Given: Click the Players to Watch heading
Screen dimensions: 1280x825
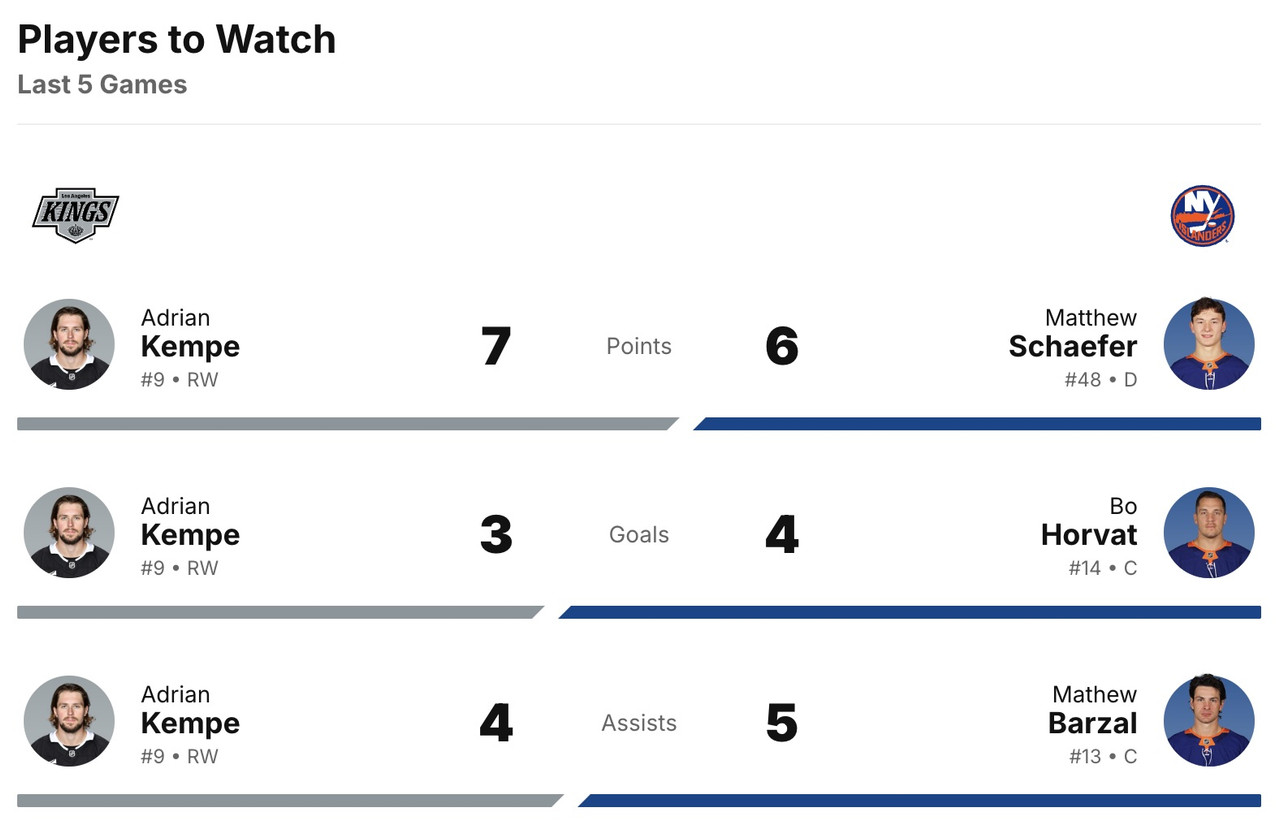Looking at the screenshot, I should coord(177,40).
